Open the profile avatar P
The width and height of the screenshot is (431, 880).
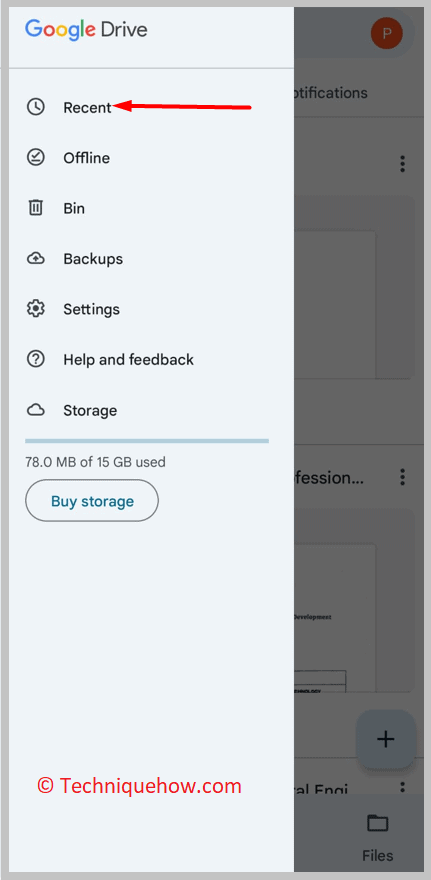(387, 33)
